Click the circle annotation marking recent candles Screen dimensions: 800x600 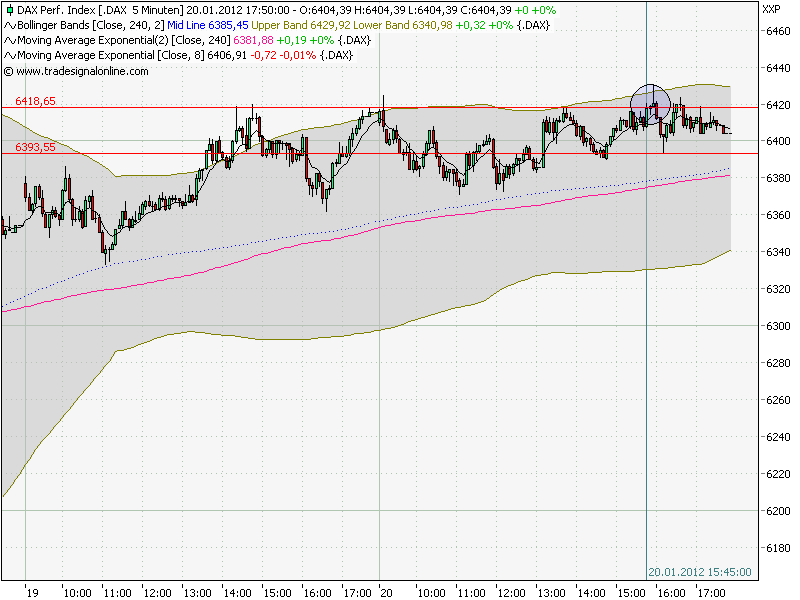click(649, 103)
